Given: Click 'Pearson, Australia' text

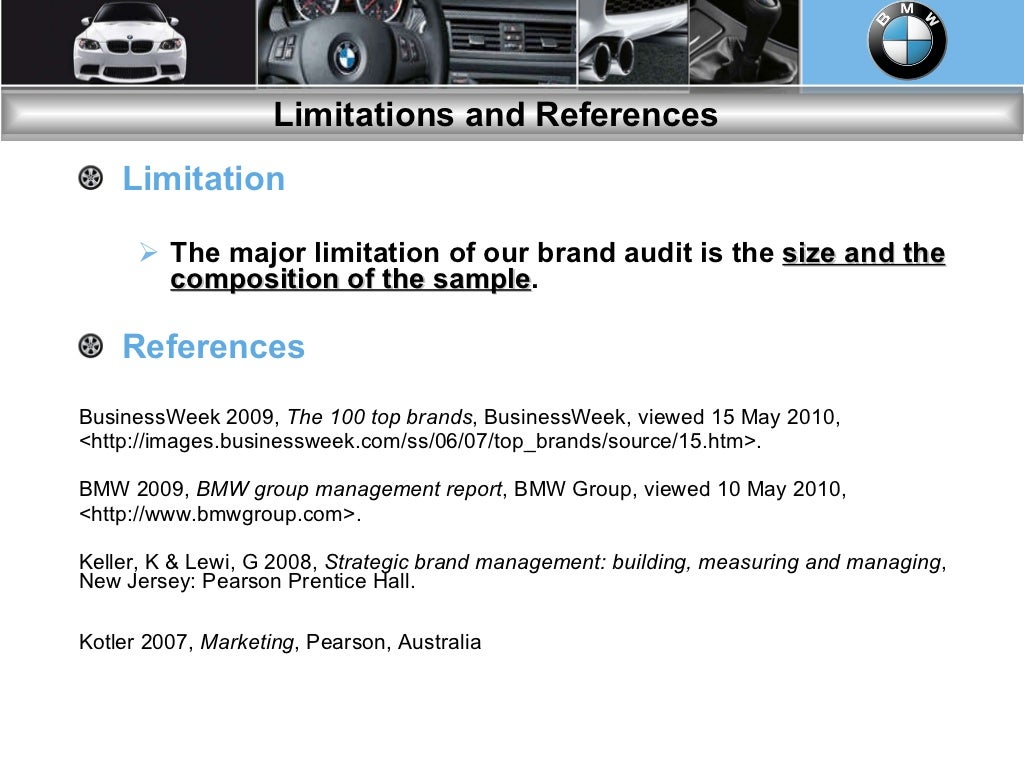Looking at the screenshot, I should click(x=394, y=642).
